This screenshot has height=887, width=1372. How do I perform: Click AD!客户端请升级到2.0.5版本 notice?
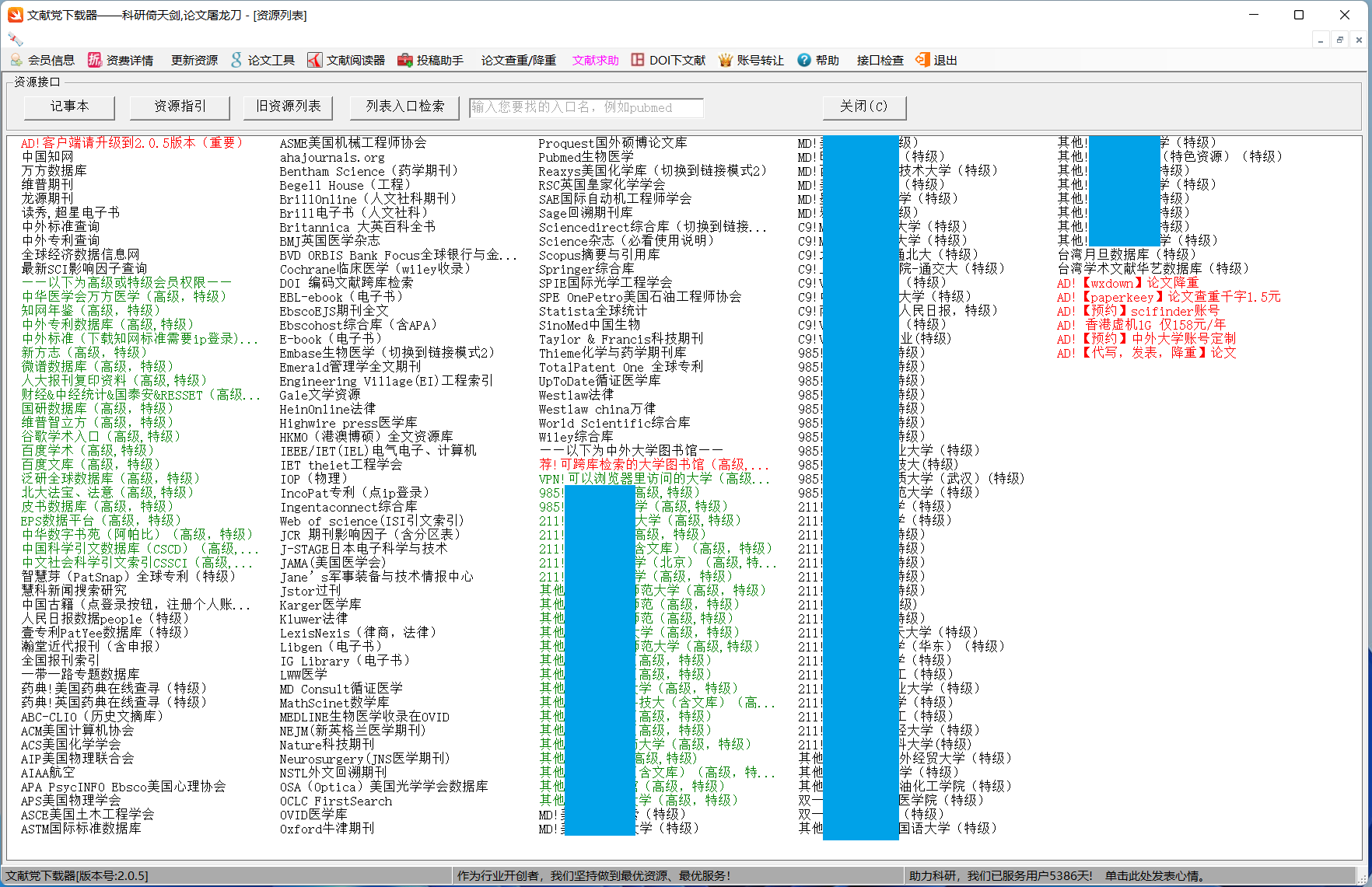[x=132, y=143]
